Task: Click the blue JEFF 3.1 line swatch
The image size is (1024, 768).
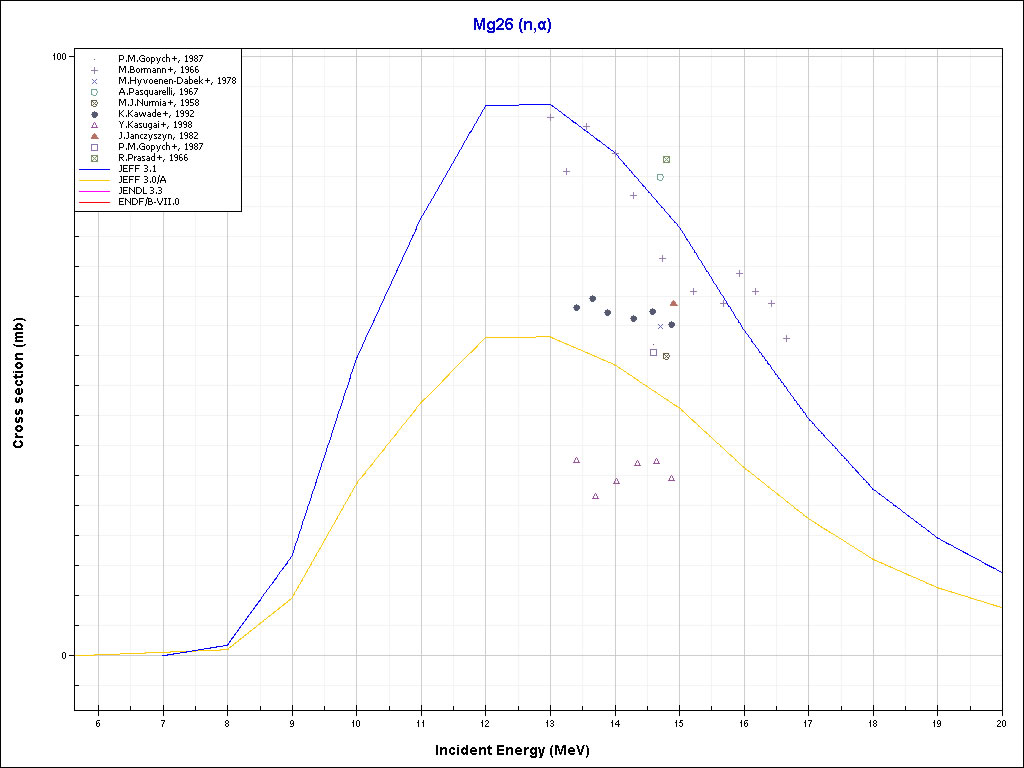Action: pyautogui.click(x=94, y=169)
